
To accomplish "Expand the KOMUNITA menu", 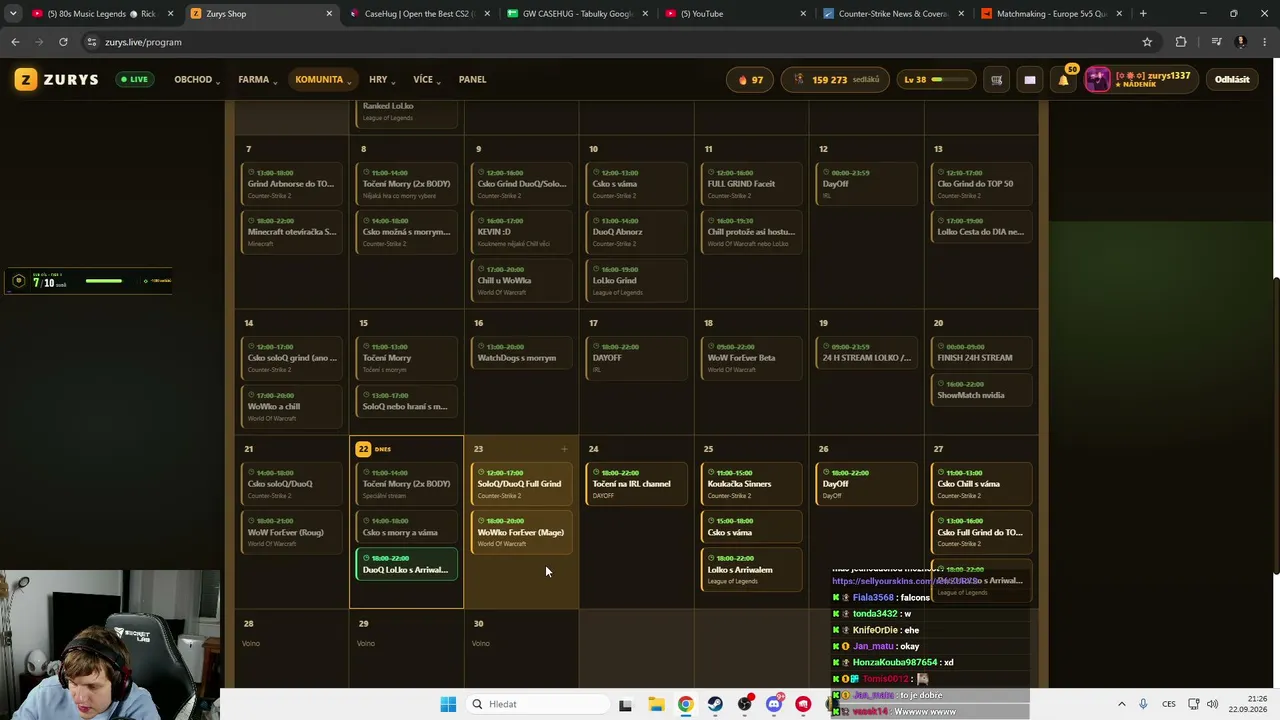I will click(323, 80).
